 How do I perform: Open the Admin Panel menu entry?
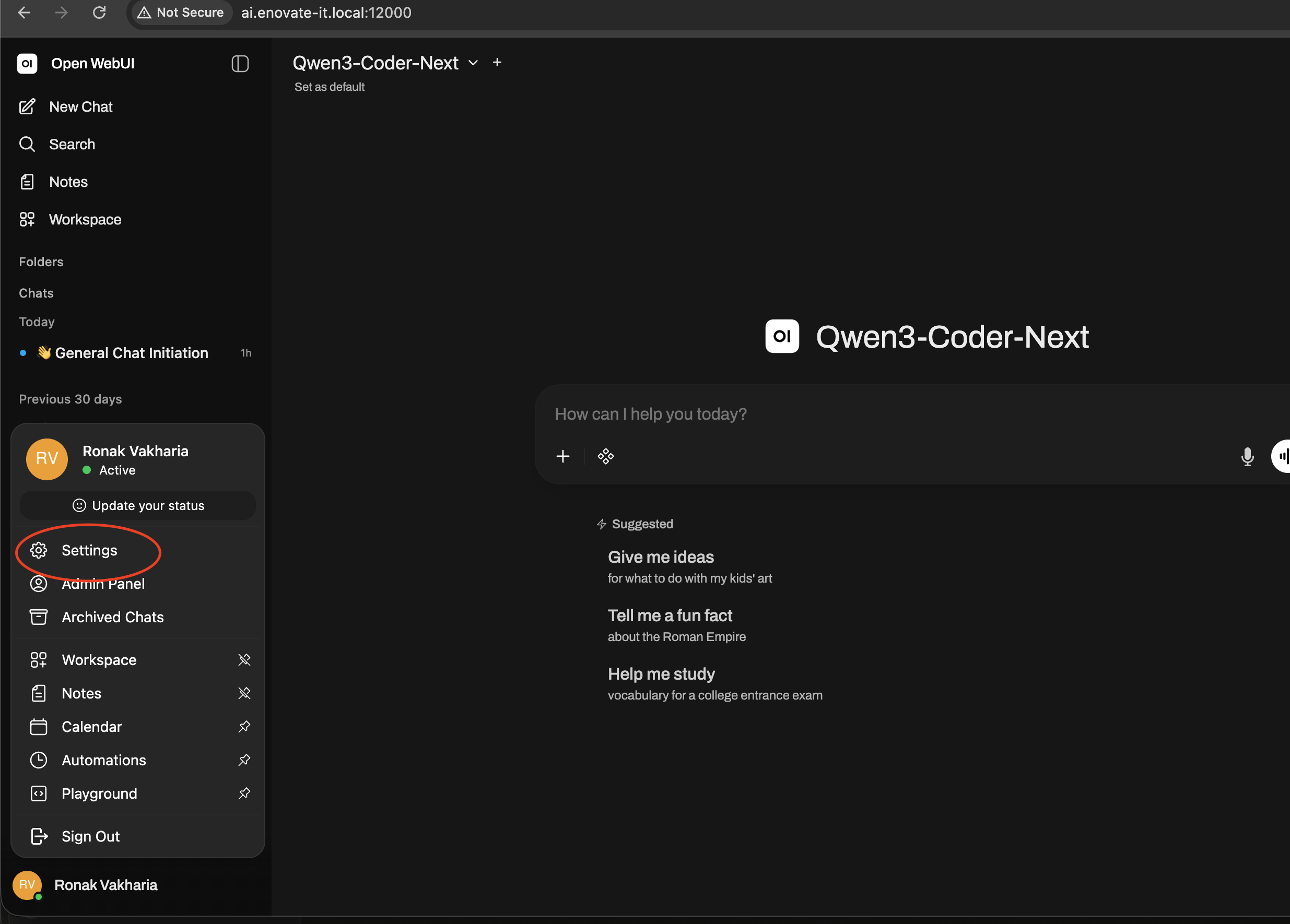coord(138,584)
